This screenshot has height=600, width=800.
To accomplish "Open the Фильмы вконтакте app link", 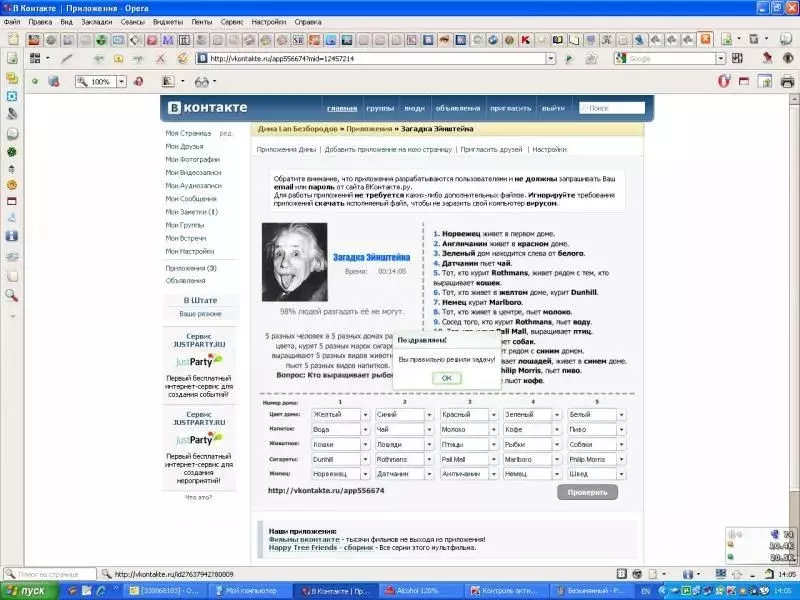I will pos(304,539).
